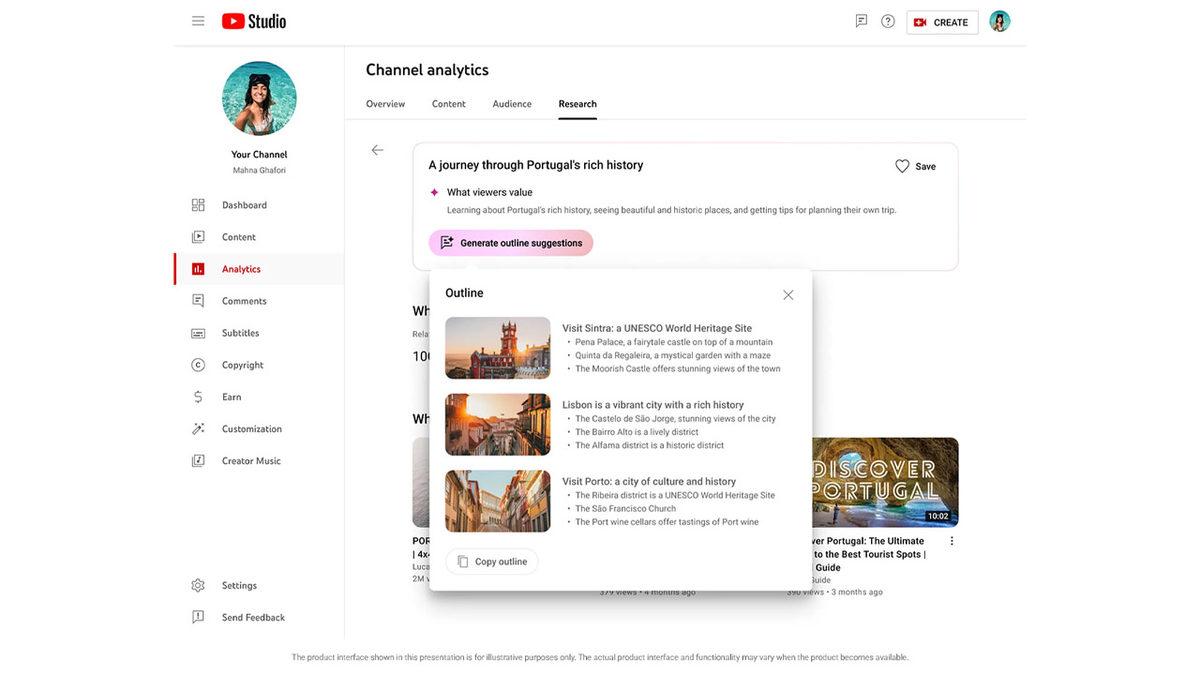This screenshot has width=1200, height=675.
Task: Open the Sintra outline thumbnail image
Action: pos(497,347)
